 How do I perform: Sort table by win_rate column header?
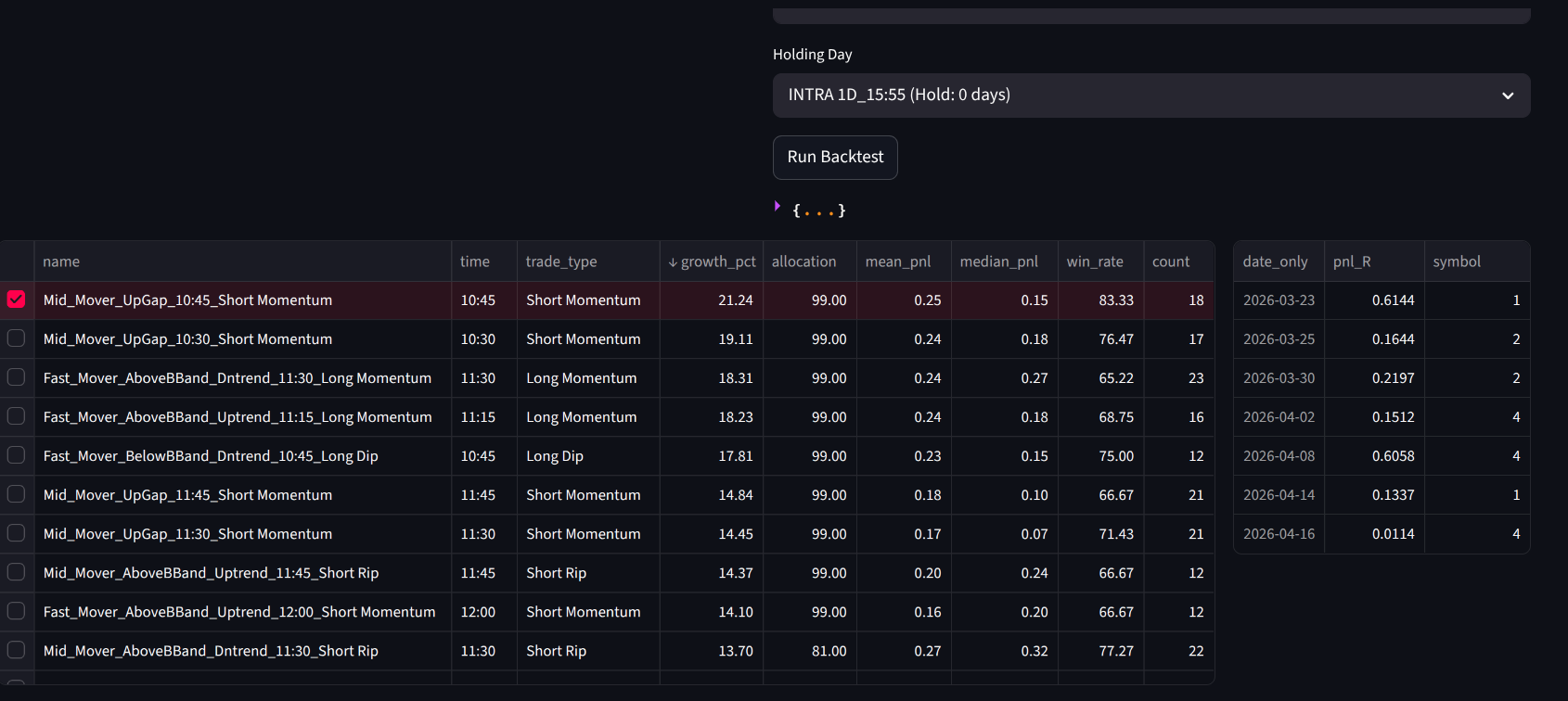[x=1095, y=261]
